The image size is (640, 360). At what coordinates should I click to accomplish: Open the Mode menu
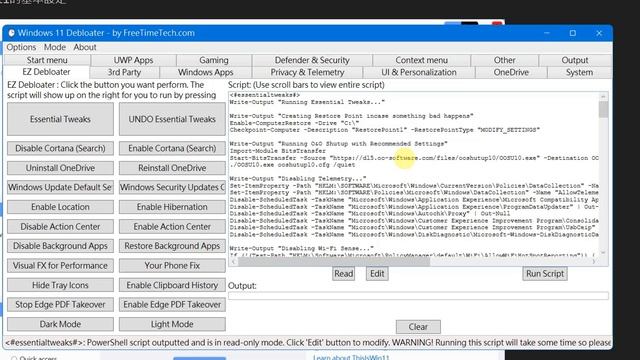click(55, 47)
